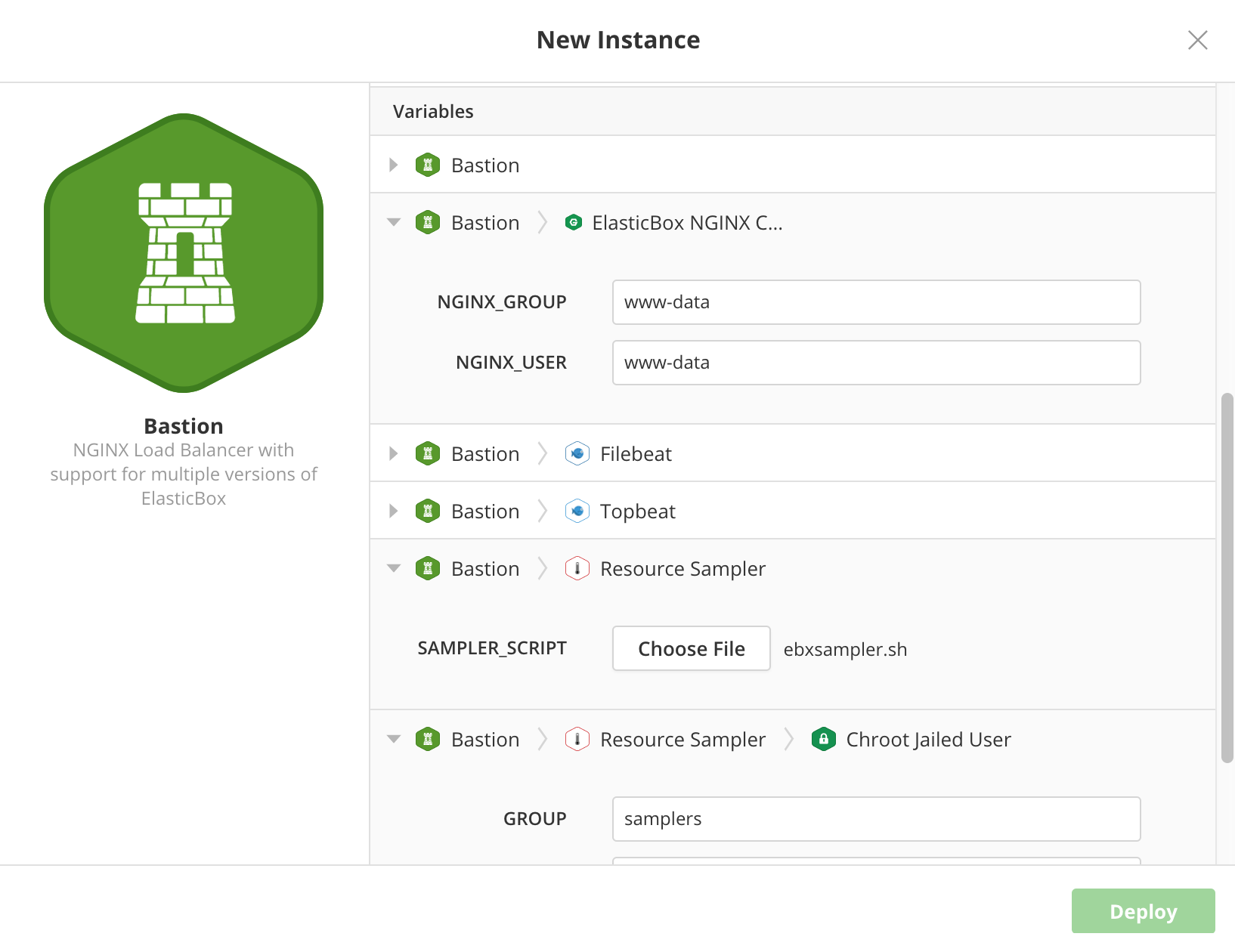Collapse the Bastion Resource Sampler section arrow
The height and width of the screenshot is (952, 1235).
394,568
